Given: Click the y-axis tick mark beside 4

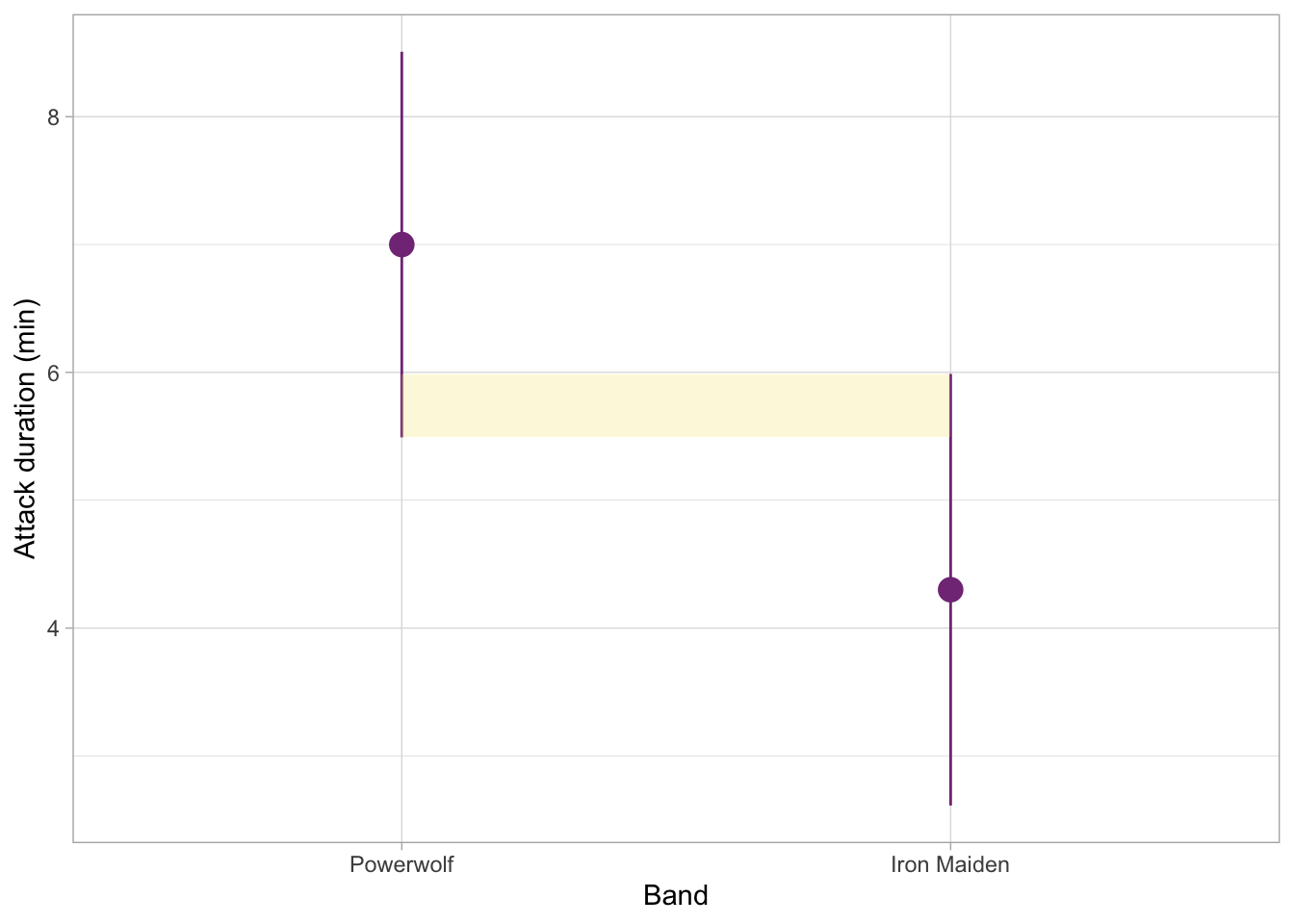Looking at the screenshot, I should [68, 628].
